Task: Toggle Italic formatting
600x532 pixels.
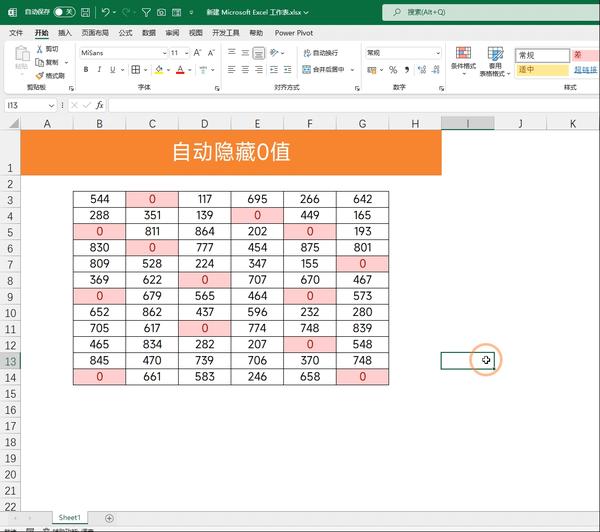Action: (99, 70)
